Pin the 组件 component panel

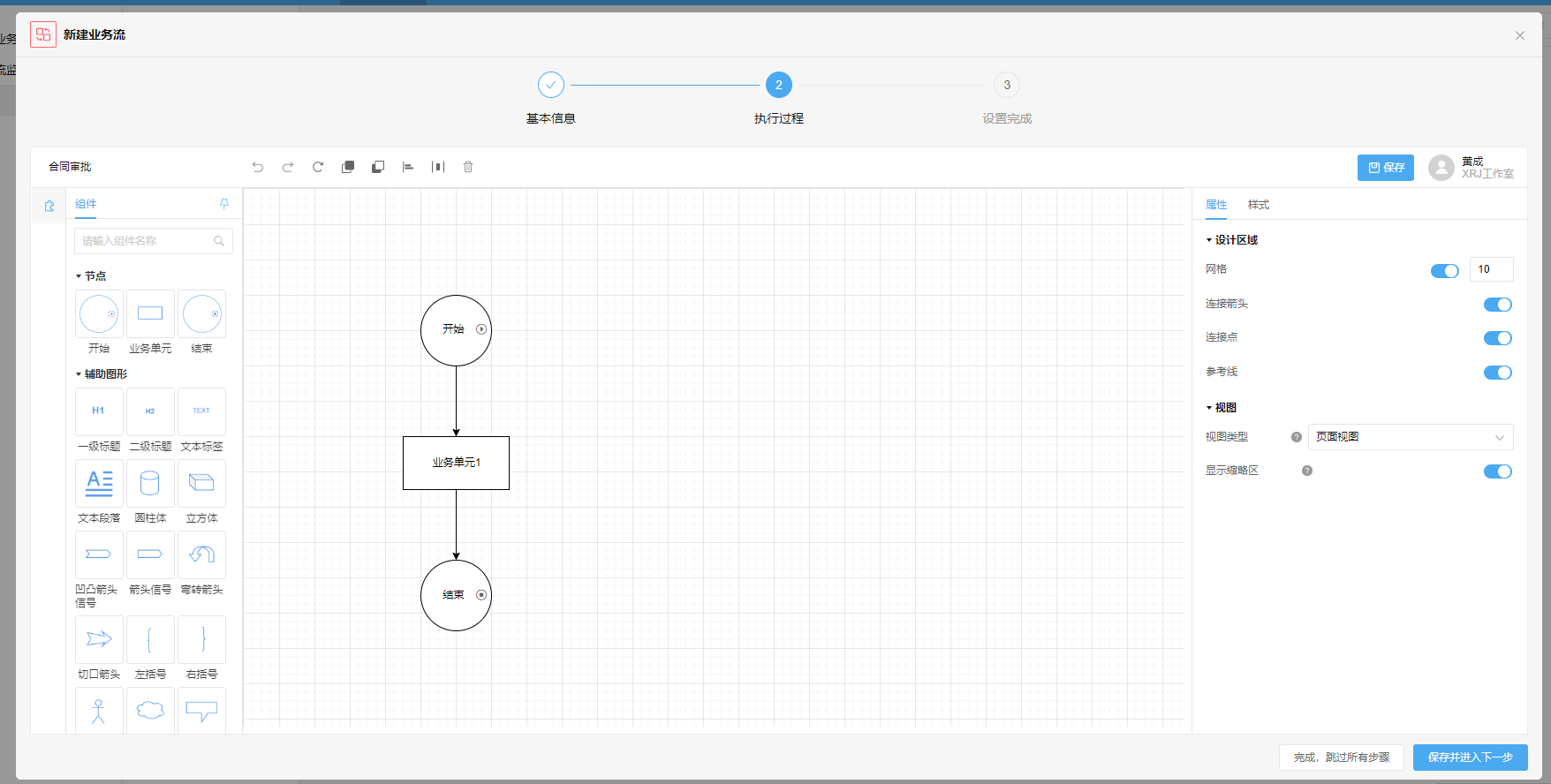pos(224,204)
